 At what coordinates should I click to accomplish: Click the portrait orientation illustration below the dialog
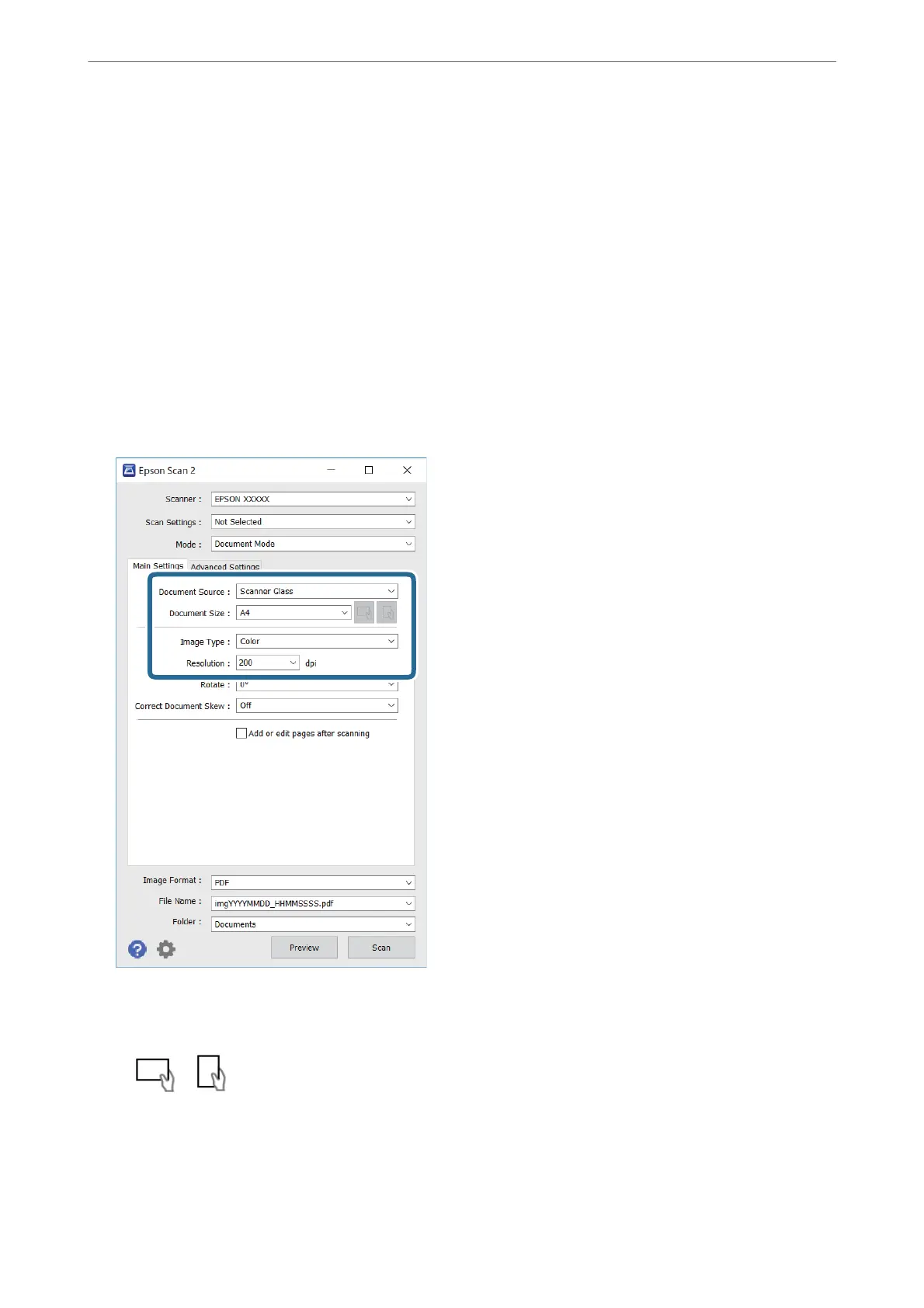(x=211, y=1073)
